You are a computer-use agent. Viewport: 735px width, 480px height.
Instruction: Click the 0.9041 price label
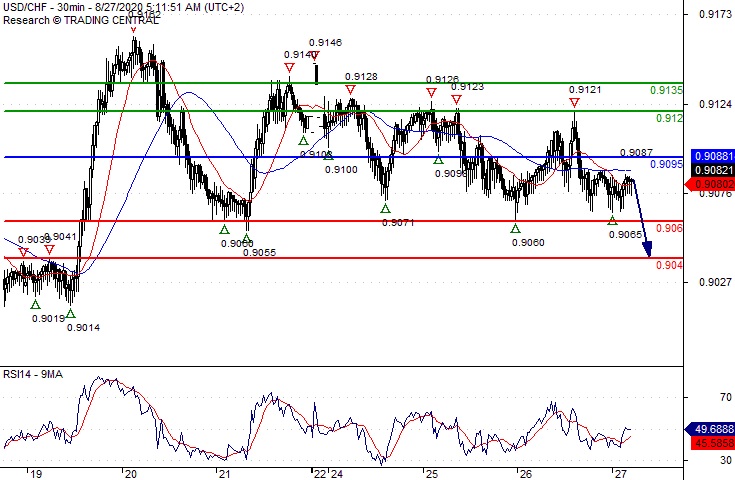click(61, 237)
